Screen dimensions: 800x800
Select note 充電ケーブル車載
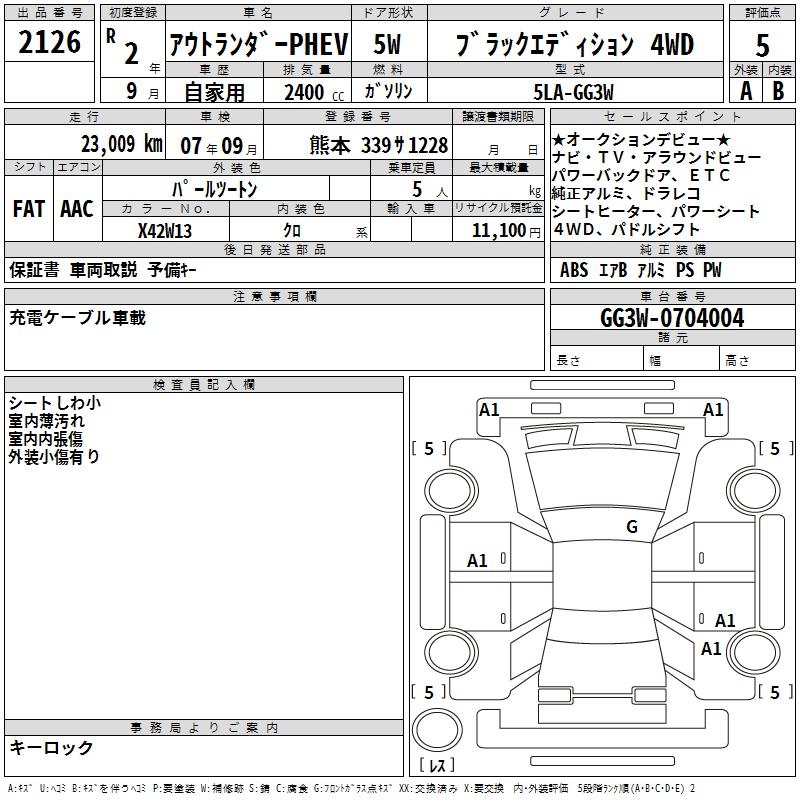click(x=78, y=317)
